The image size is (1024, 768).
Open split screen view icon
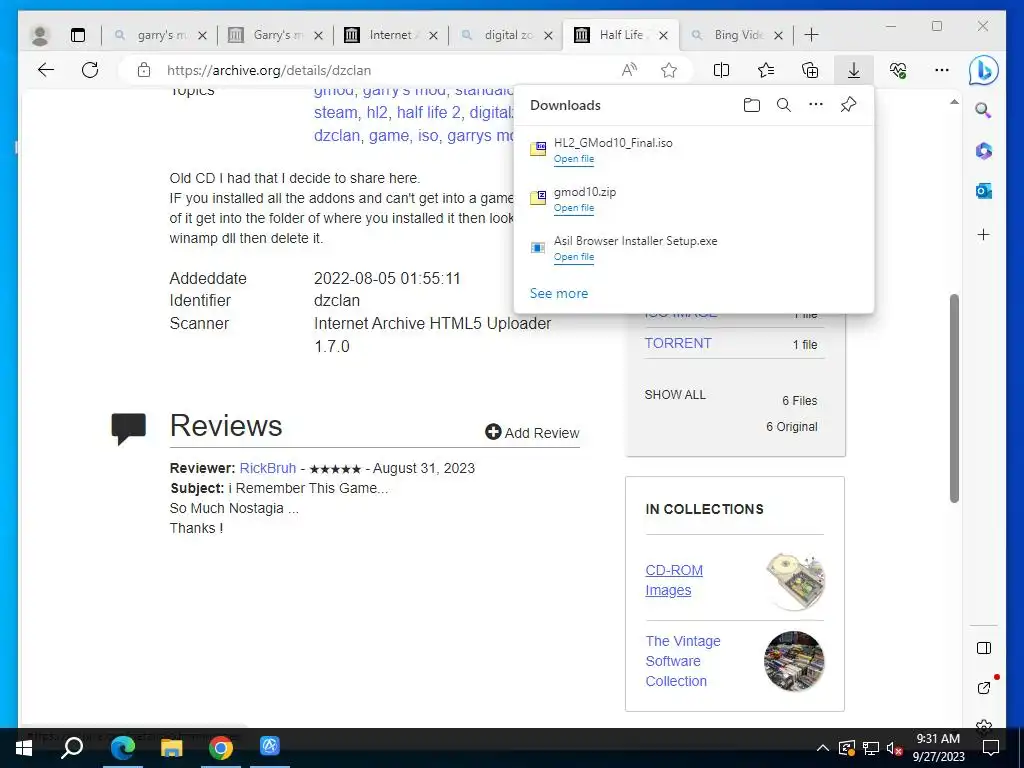coord(721,70)
